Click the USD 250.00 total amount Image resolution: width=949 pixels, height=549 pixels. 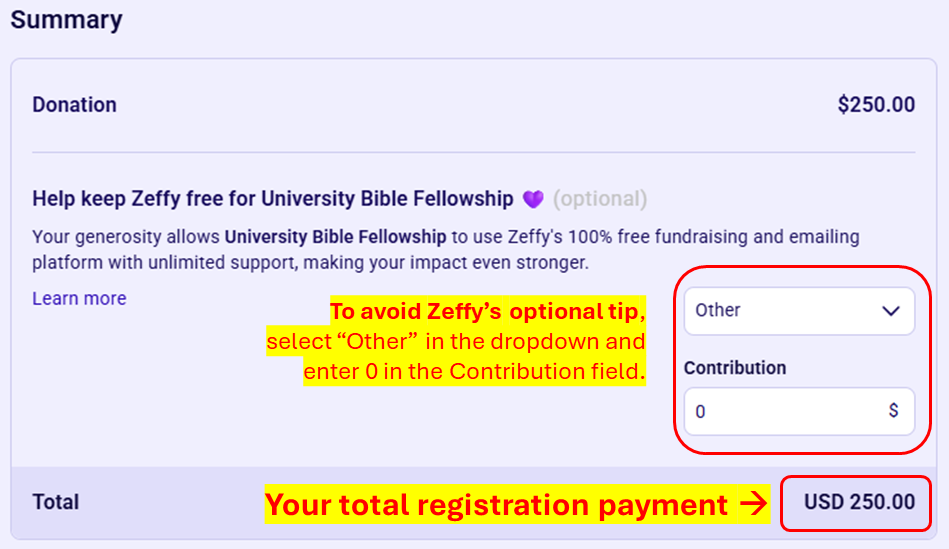[x=859, y=502]
